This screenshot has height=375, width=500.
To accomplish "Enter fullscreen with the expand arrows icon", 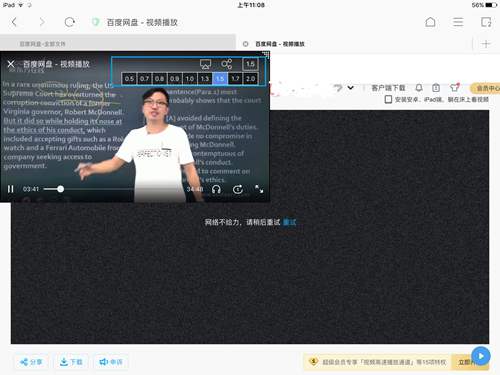I will click(259, 189).
